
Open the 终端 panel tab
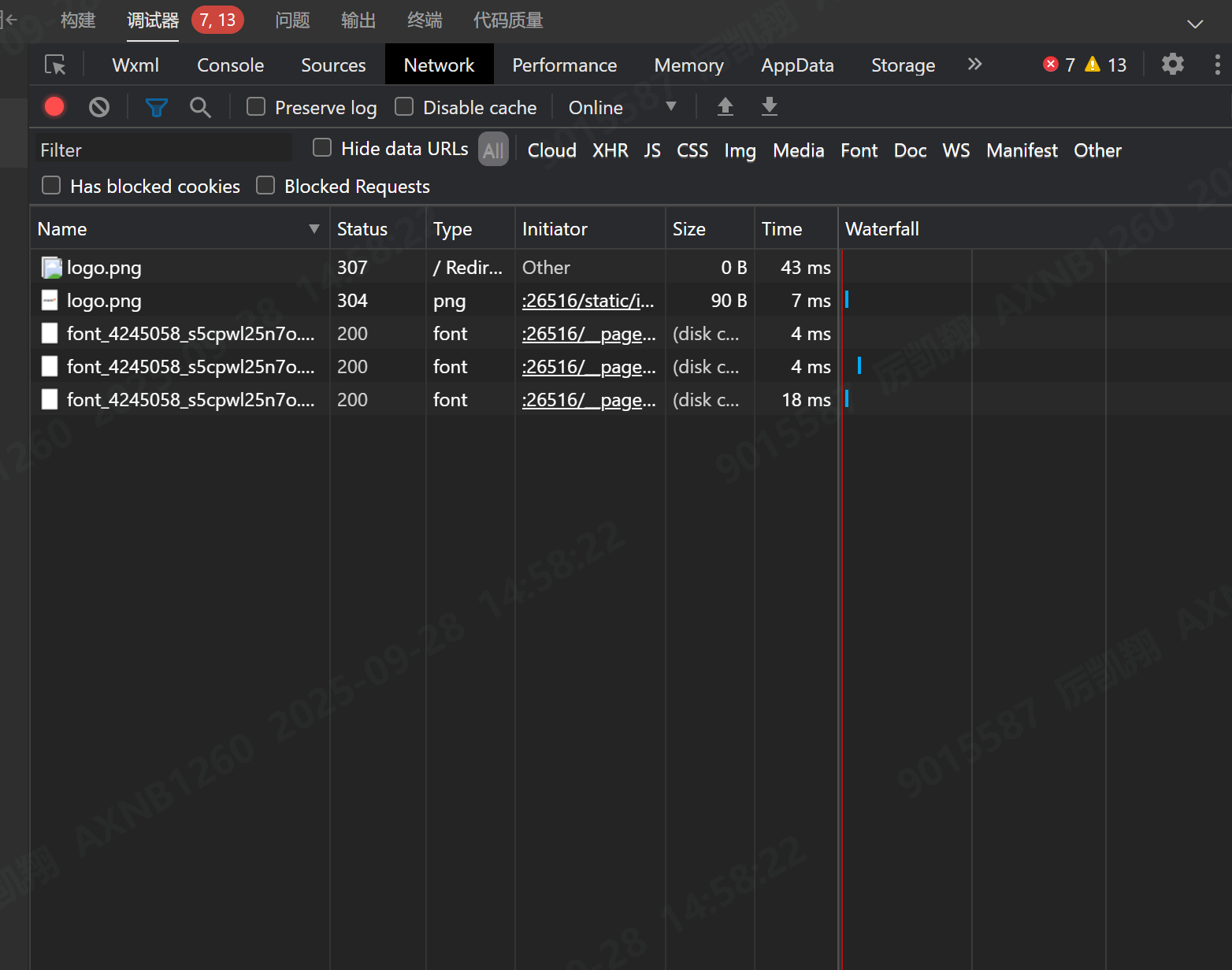coord(425,20)
